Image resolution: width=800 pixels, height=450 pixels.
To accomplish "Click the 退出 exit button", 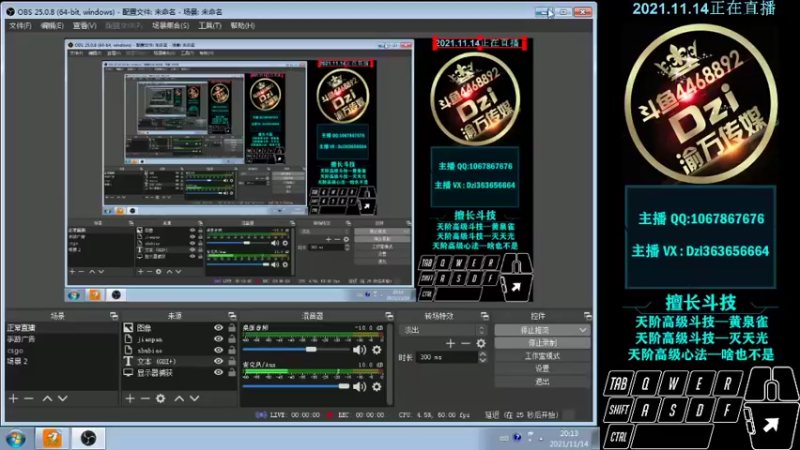I will pyautogui.click(x=542, y=381).
